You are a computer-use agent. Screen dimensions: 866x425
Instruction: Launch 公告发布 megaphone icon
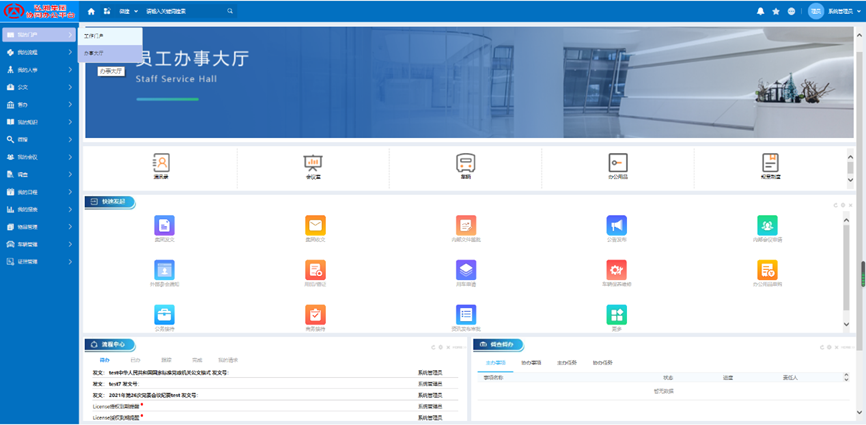616,225
